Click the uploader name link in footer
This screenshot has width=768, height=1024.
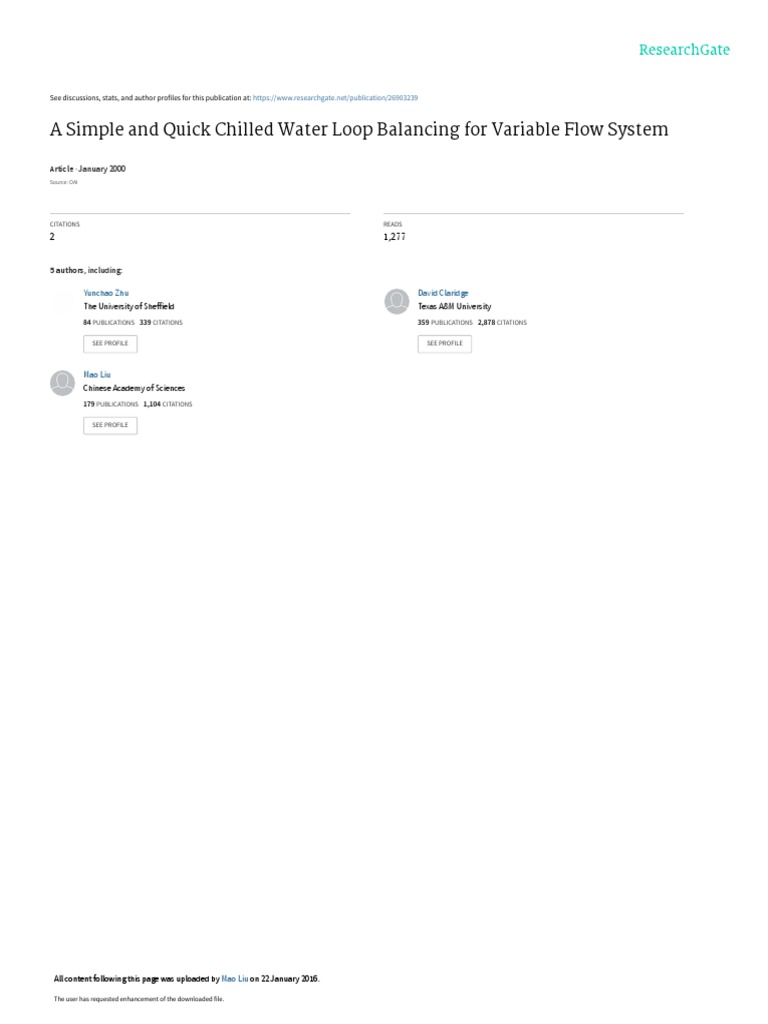[234, 979]
